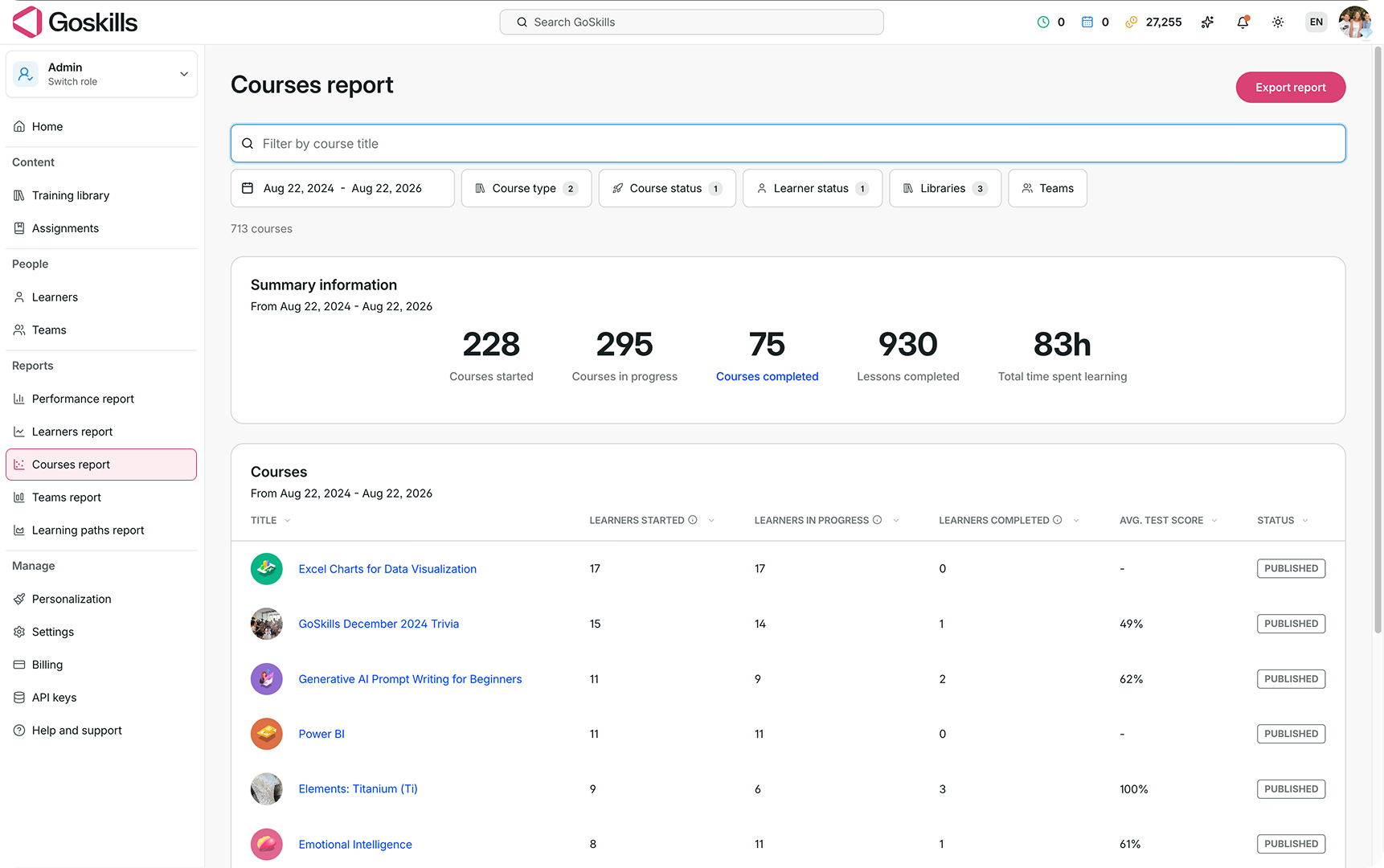Viewport: 1384px width, 868px height.
Task: Click the Filter by course title search icon
Action: pyautogui.click(x=248, y=144)
